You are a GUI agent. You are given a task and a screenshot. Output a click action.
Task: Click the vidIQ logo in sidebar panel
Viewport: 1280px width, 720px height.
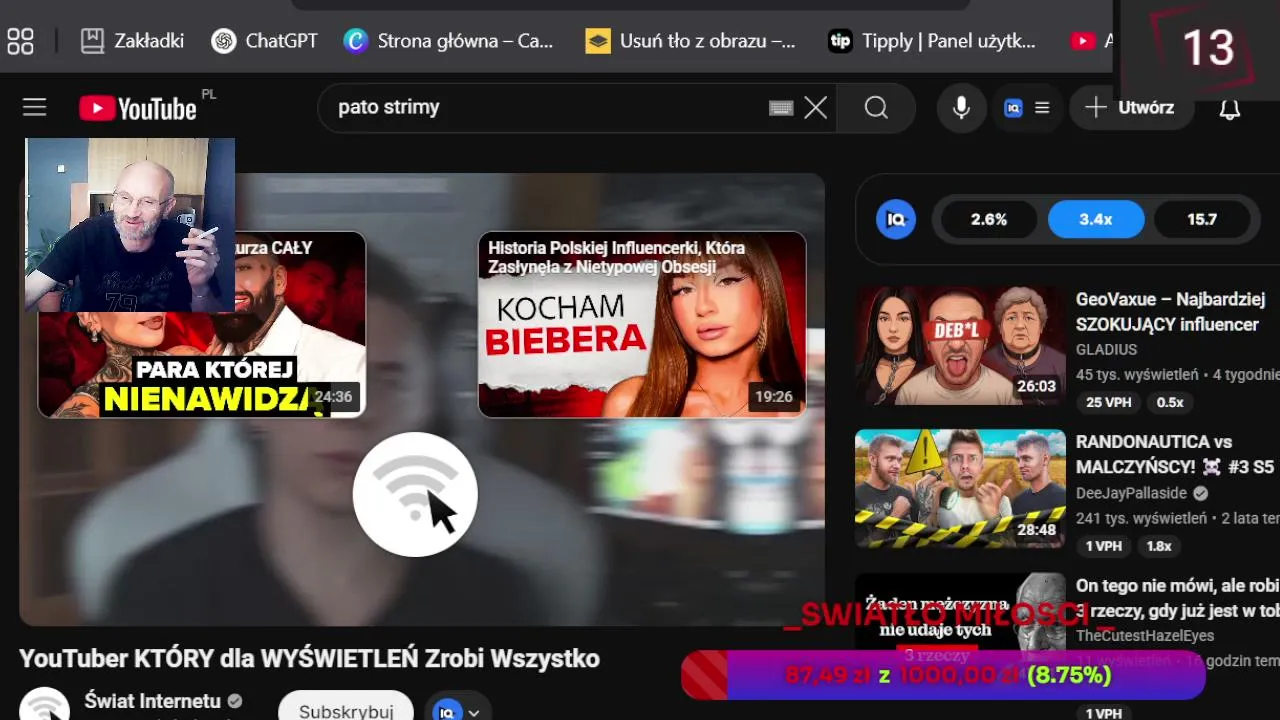point(896,219)
